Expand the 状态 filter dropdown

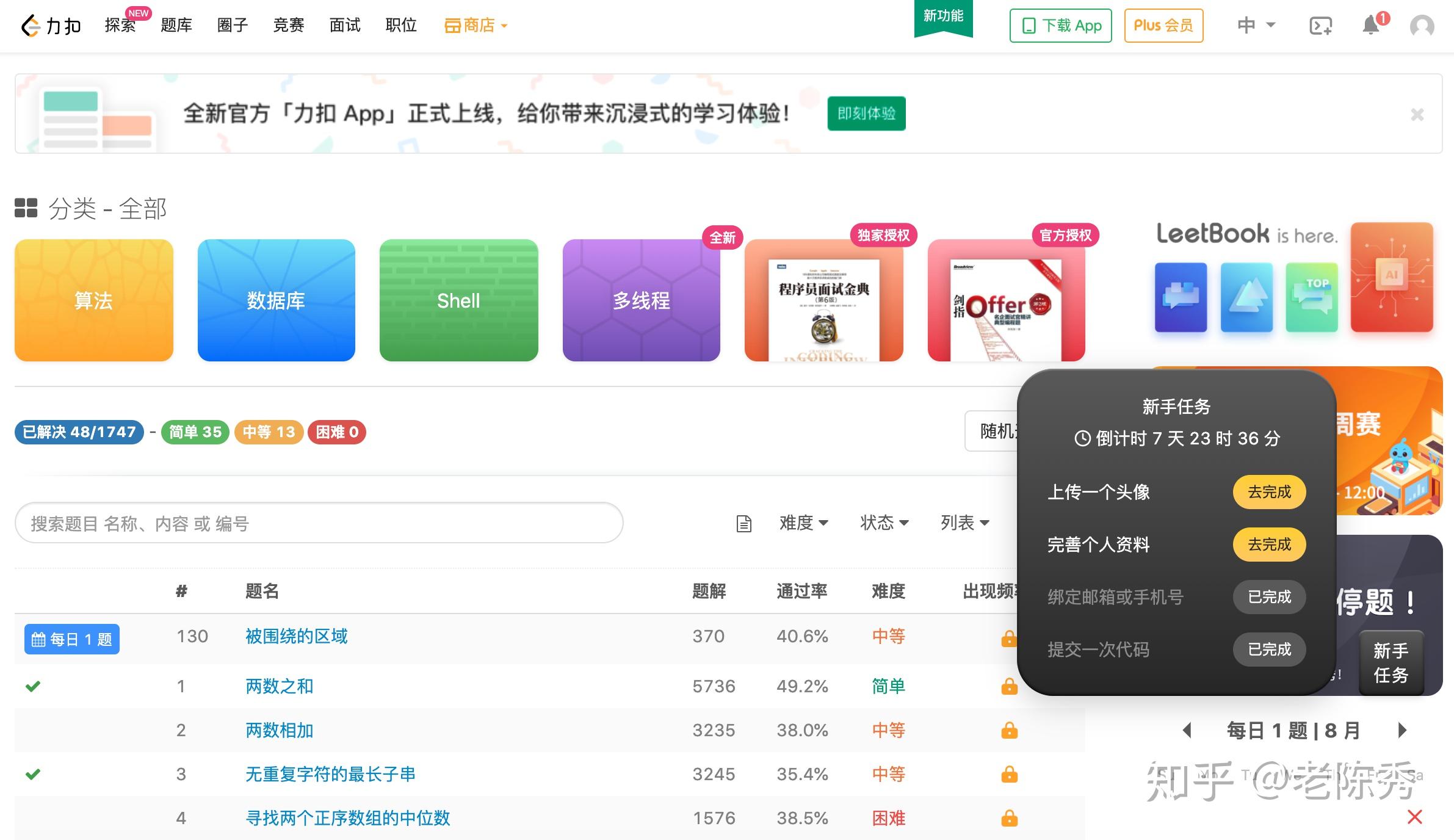pyautogui.click(x=884, y=523)
